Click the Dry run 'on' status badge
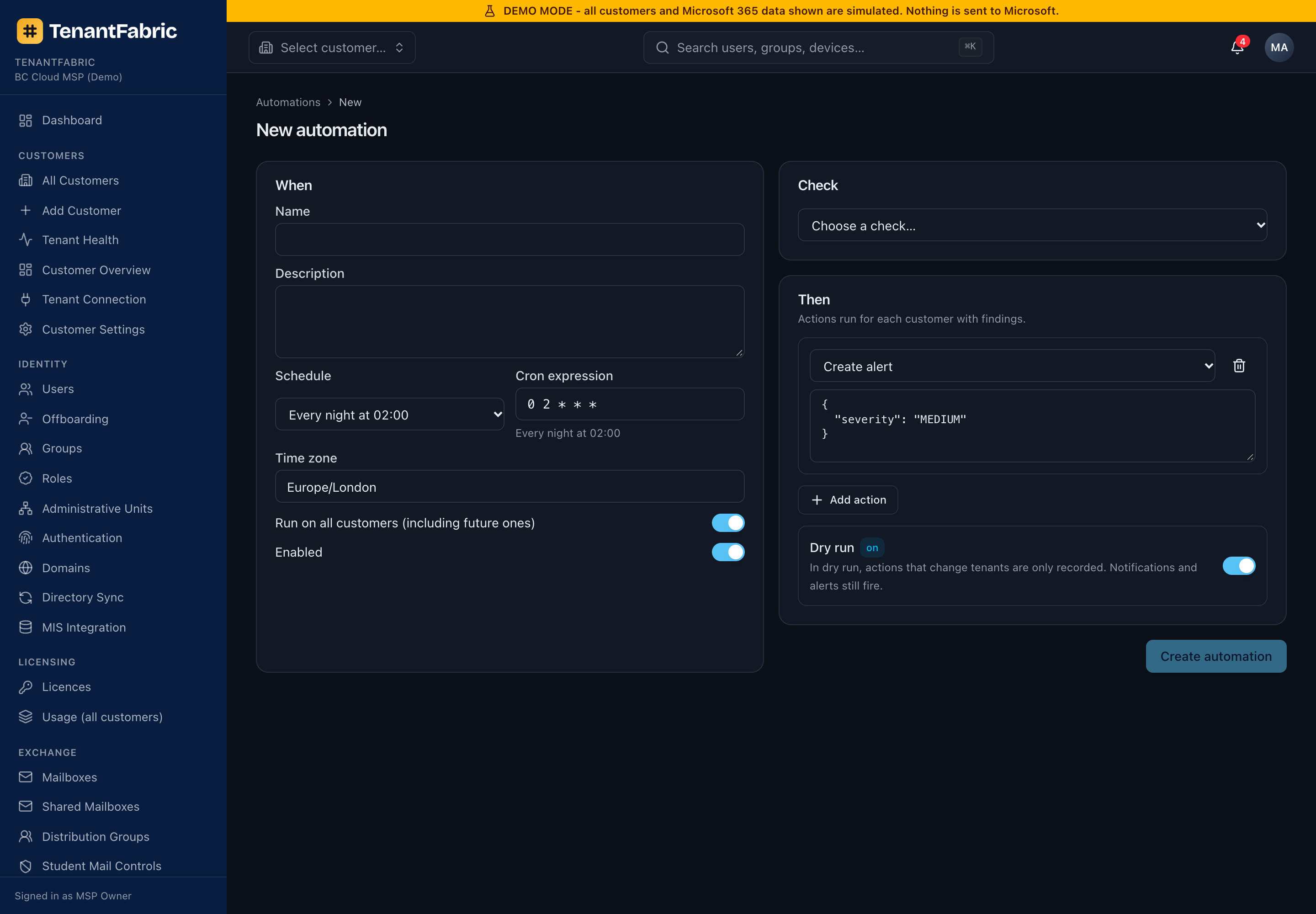This screenshot has height=914, width=1316. click(x=871, y=547)
